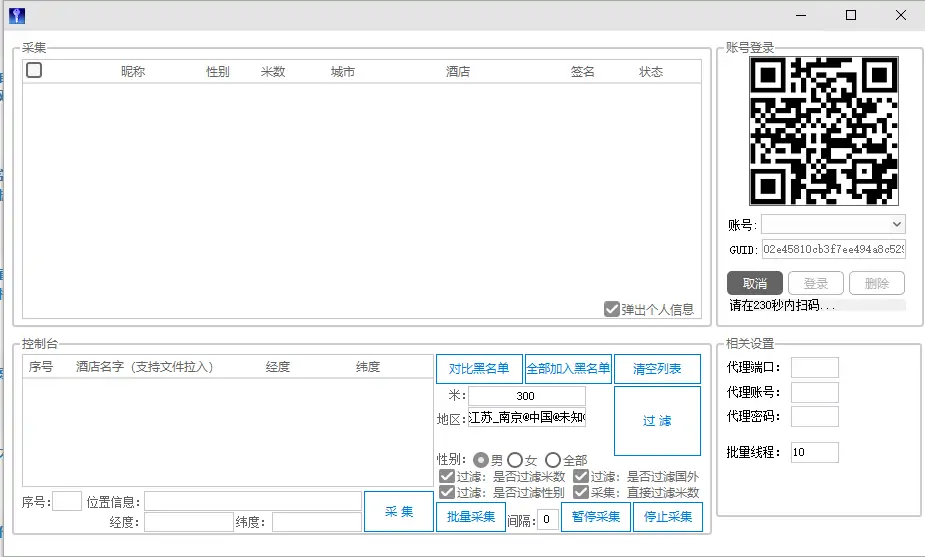Screen dimensions: 925x557
Task: Click the 签名 column header
Action: point(582,71)
